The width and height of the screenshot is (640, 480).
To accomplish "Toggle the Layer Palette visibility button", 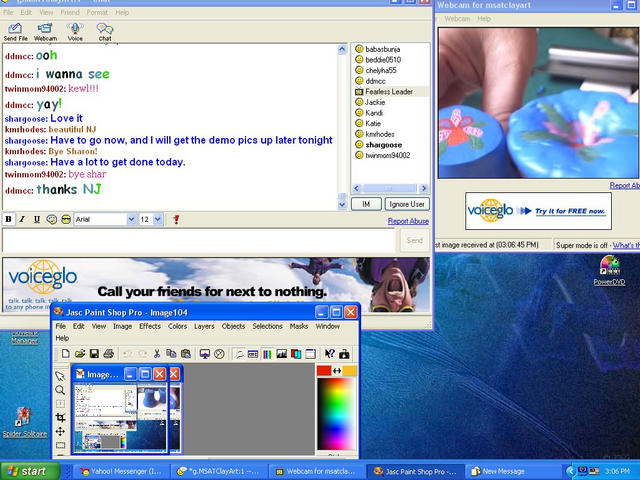I will (x=296, y=354).
